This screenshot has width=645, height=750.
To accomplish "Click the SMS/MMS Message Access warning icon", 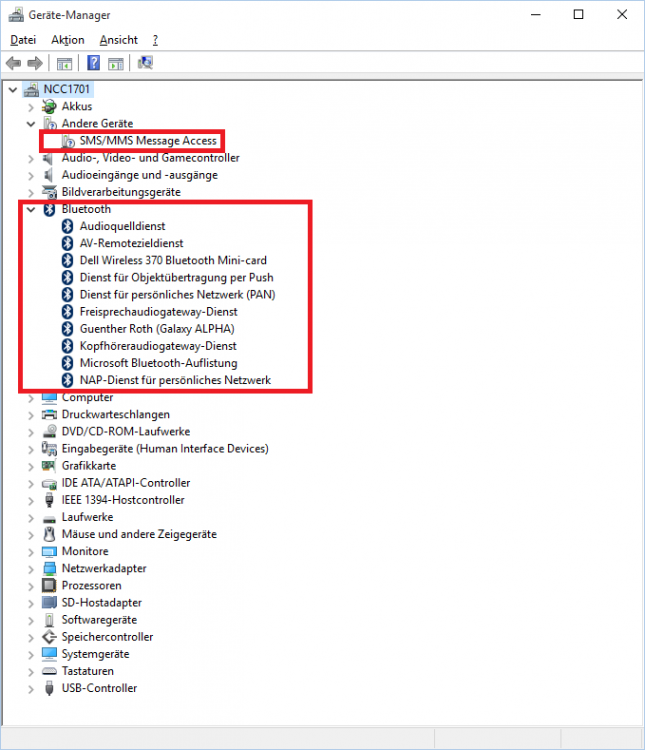I will pos(68,141).
